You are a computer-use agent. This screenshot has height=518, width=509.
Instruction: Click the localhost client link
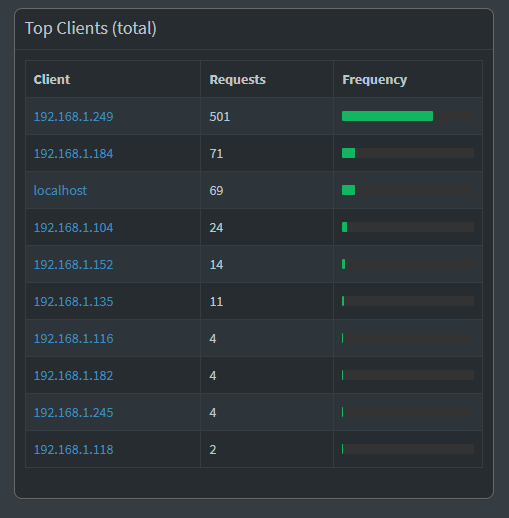pos(60,190)
